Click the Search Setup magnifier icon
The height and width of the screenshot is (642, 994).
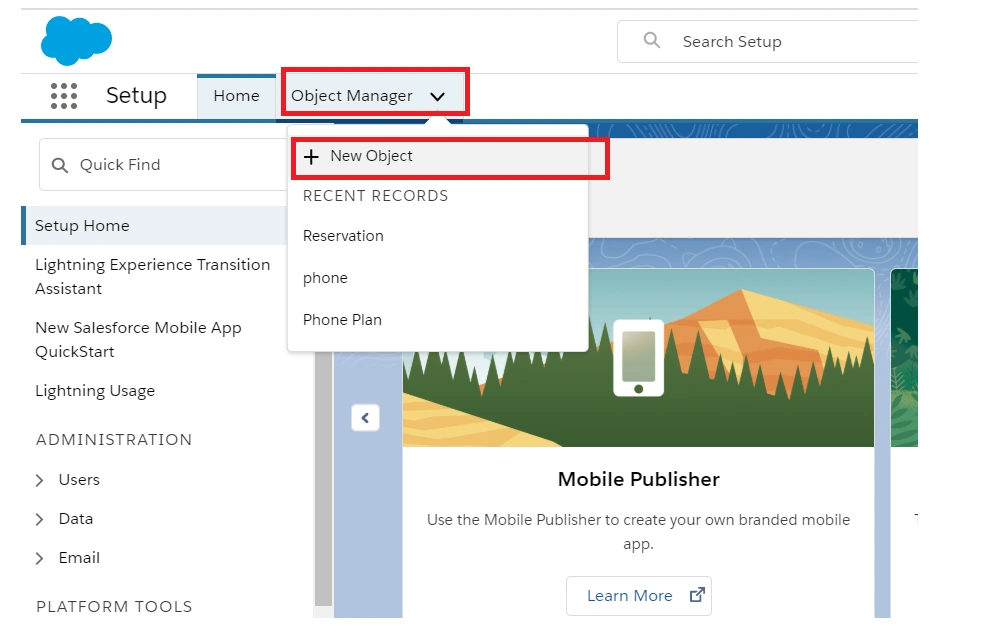point(652,41)
